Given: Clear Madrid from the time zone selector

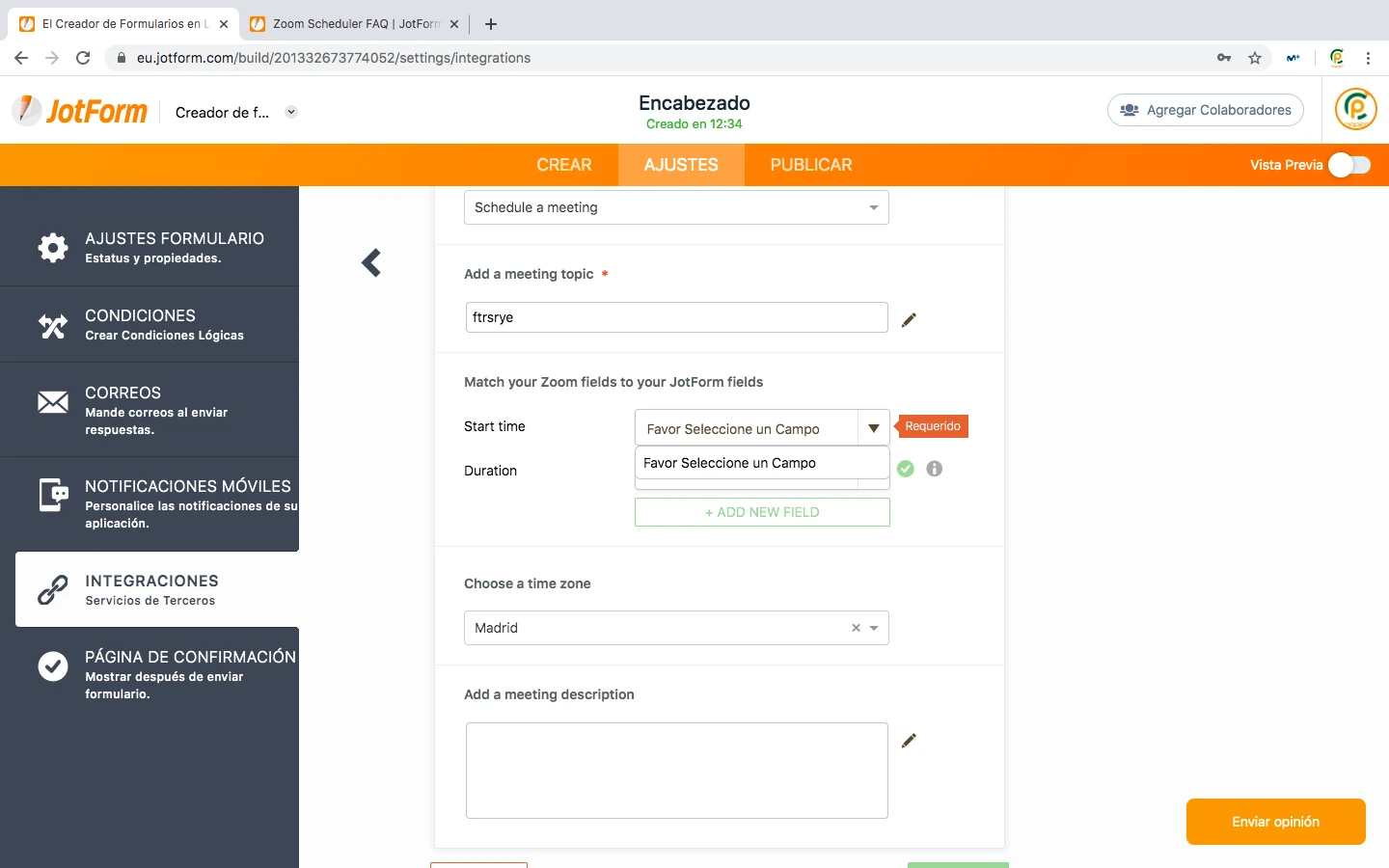Looking at the screenshot, I should [855, 628].
